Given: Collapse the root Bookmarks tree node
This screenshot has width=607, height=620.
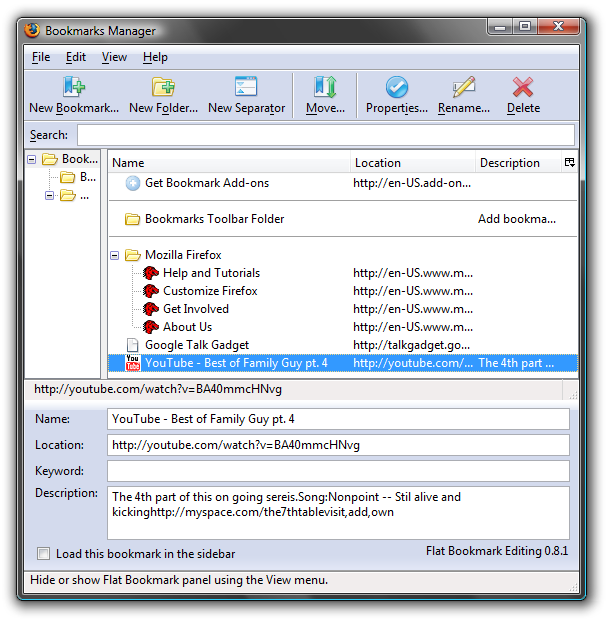Looking at the screenshot, I should [x=32, y=159].
